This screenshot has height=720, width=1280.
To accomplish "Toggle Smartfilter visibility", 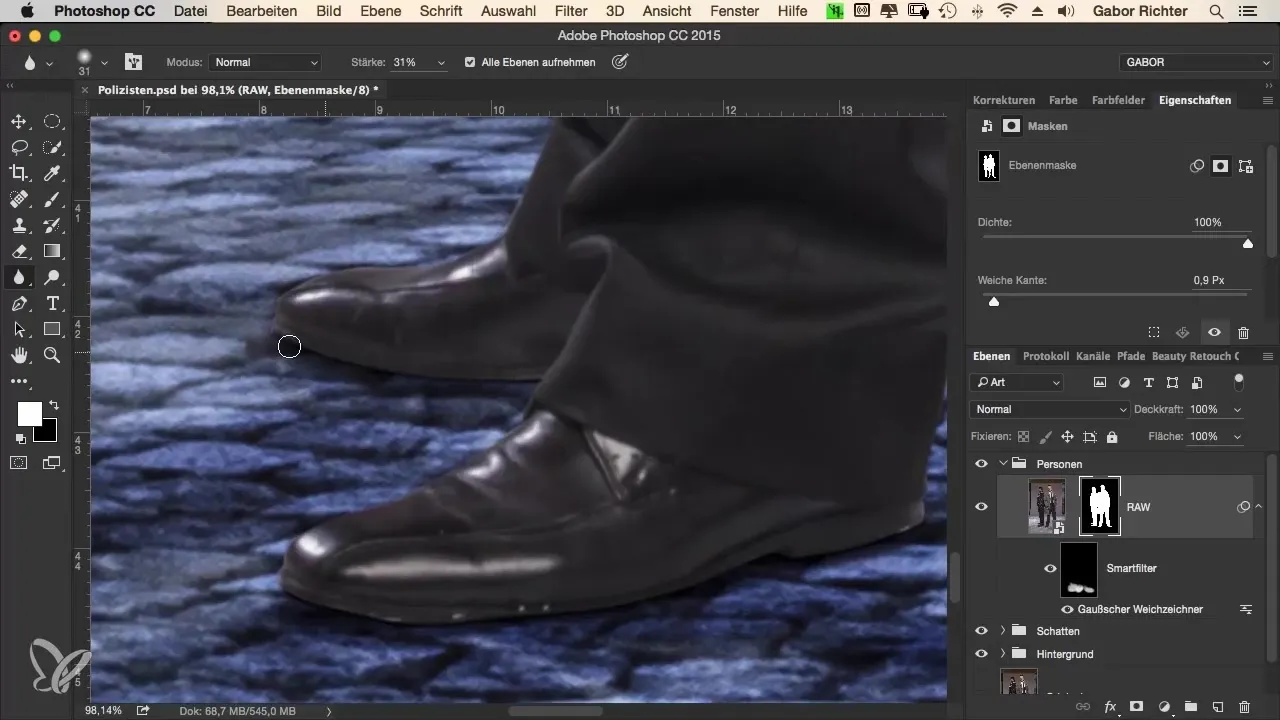I will [x=1050, y=568].
